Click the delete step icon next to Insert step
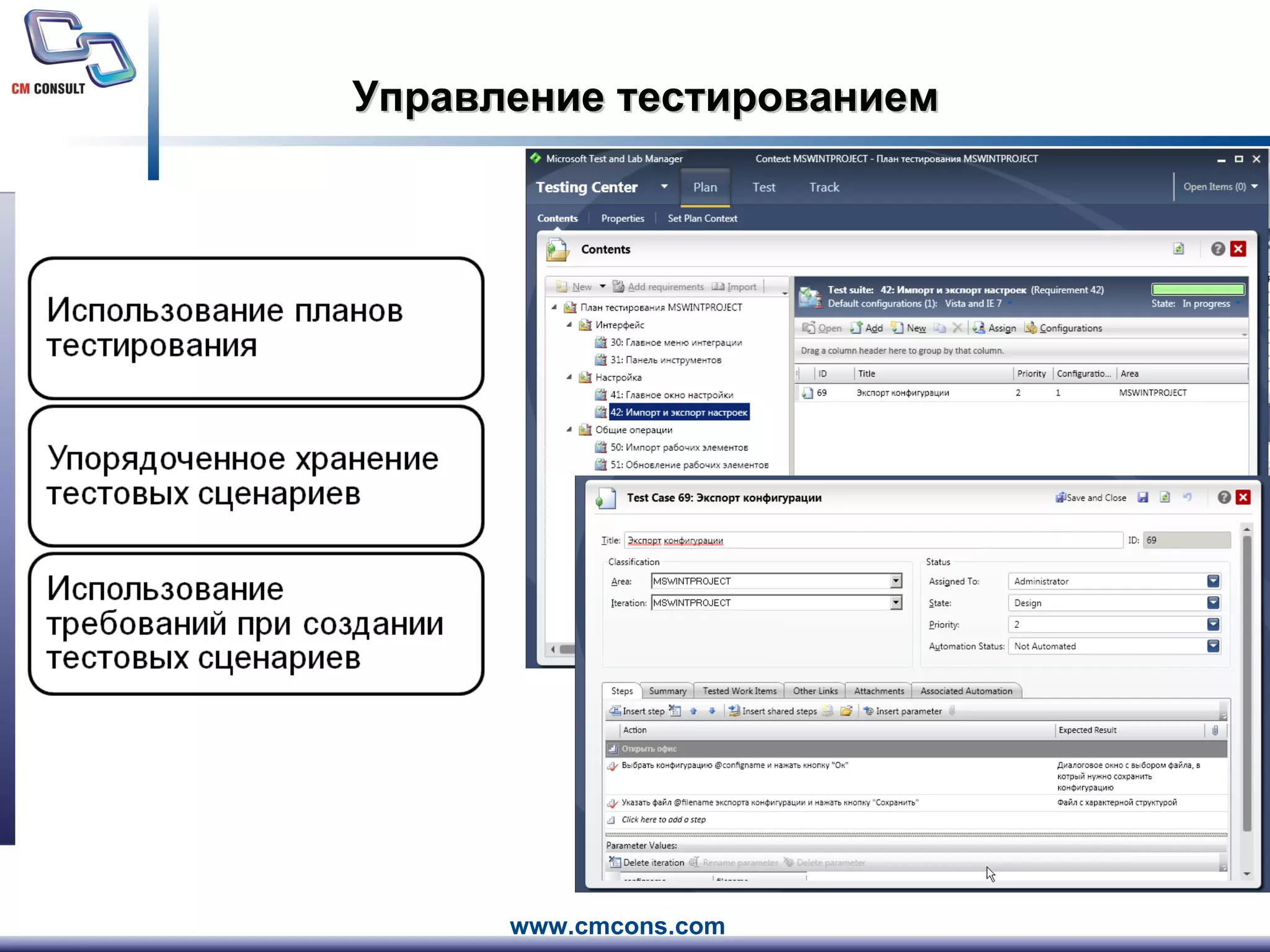The width and height of the screenshot is (1270, 952). point(675,711)
